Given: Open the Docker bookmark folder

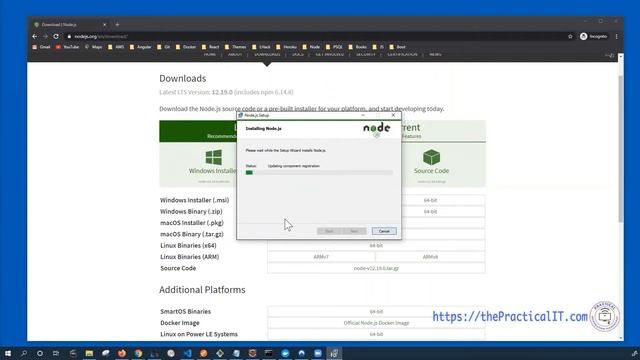Looking at the screenshot, I should (186, 47).
